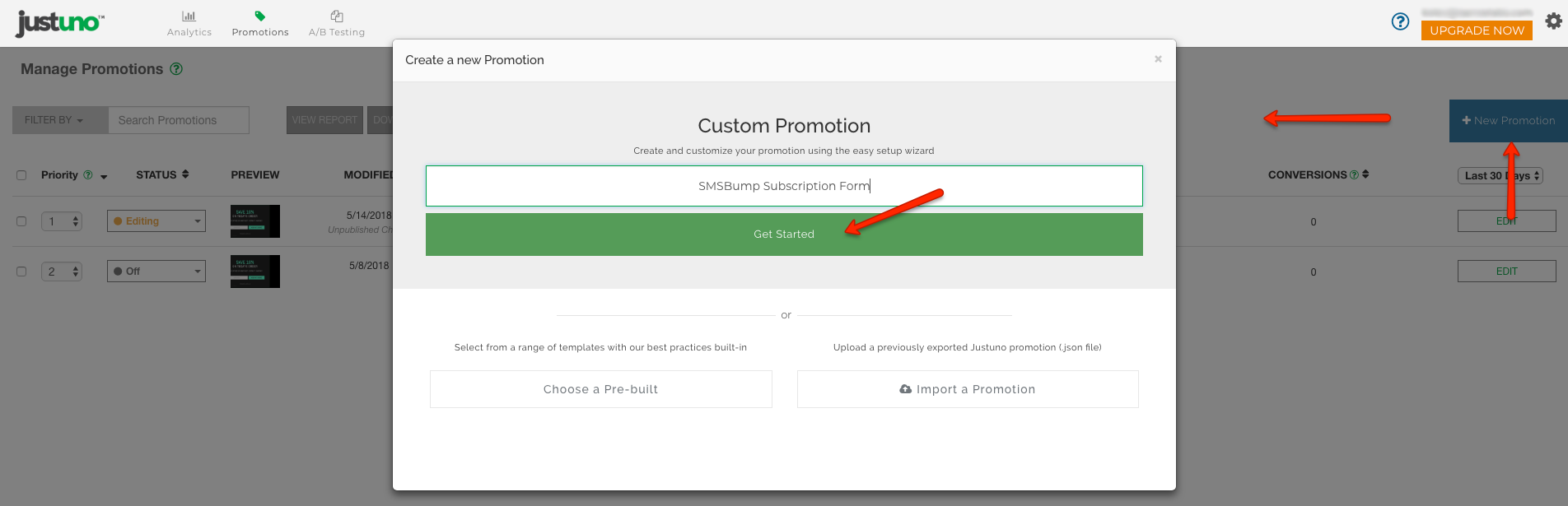1568x506 pixels.
Task: Click the 5/8/2018 modified date
Action: point(369,266)
